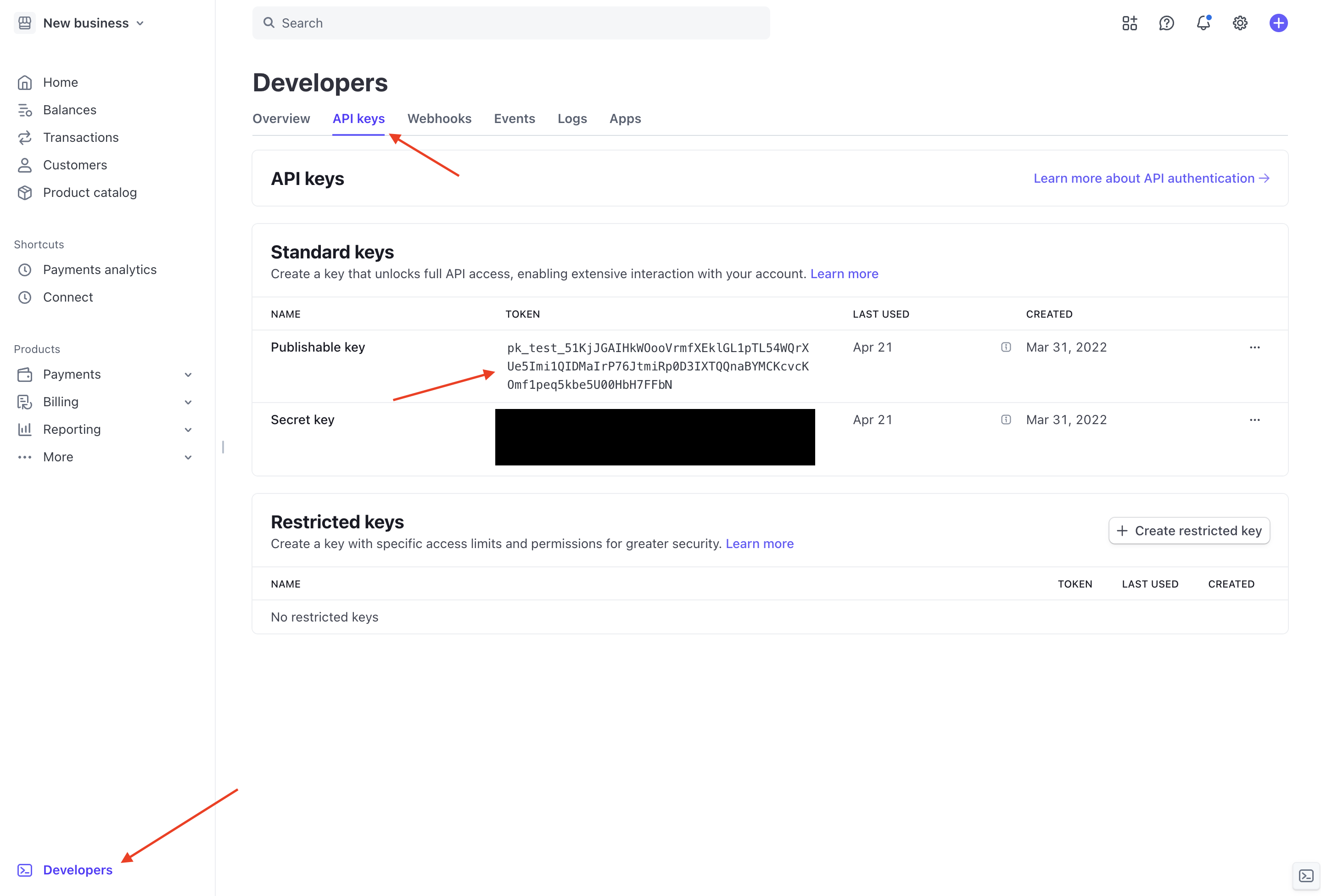Open the Home page from the sidebar
Image resolution: width=1321 pixels, height=896 pixels.
(x=60, y=82)
